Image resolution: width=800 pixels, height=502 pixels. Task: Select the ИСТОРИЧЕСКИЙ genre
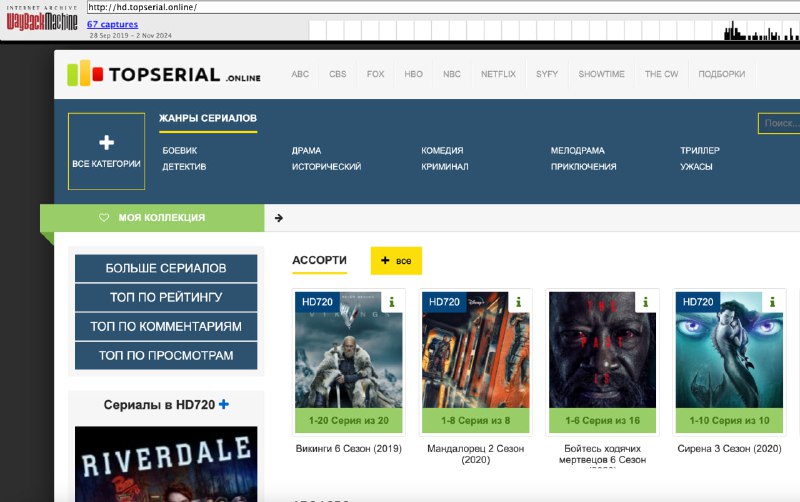327,166
